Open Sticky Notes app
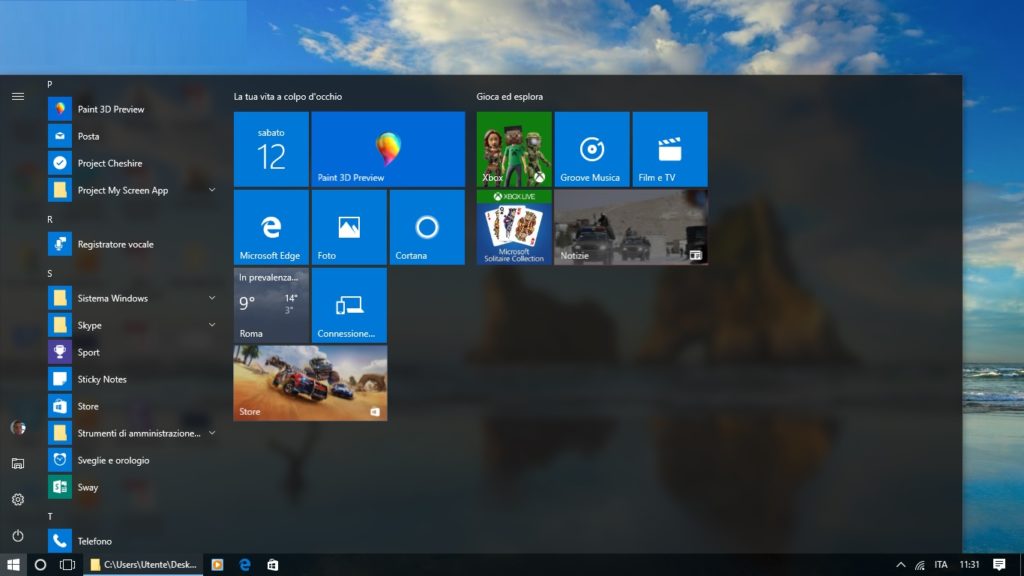The height and width of the screenshot is (576, 1024). pos(131,379)
